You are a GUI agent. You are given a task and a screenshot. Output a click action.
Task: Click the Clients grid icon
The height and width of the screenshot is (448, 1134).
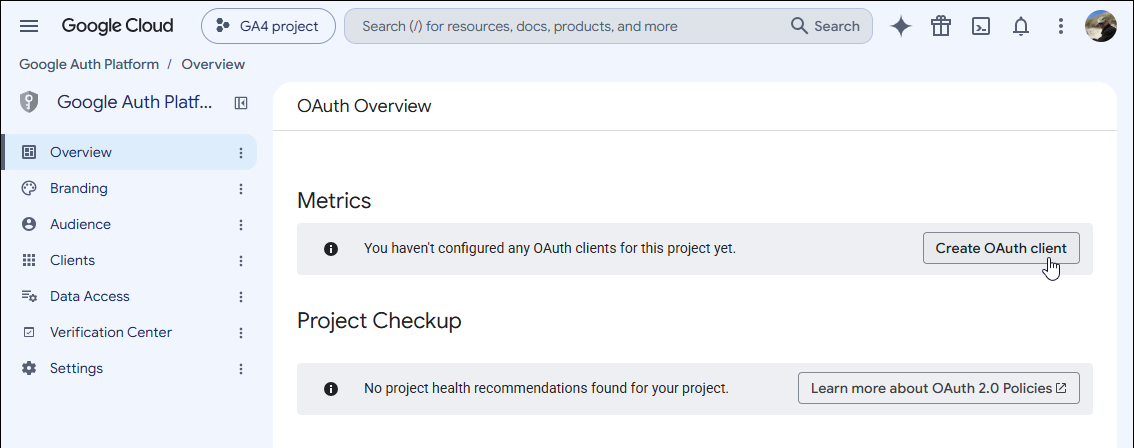(x=29, y=260)
